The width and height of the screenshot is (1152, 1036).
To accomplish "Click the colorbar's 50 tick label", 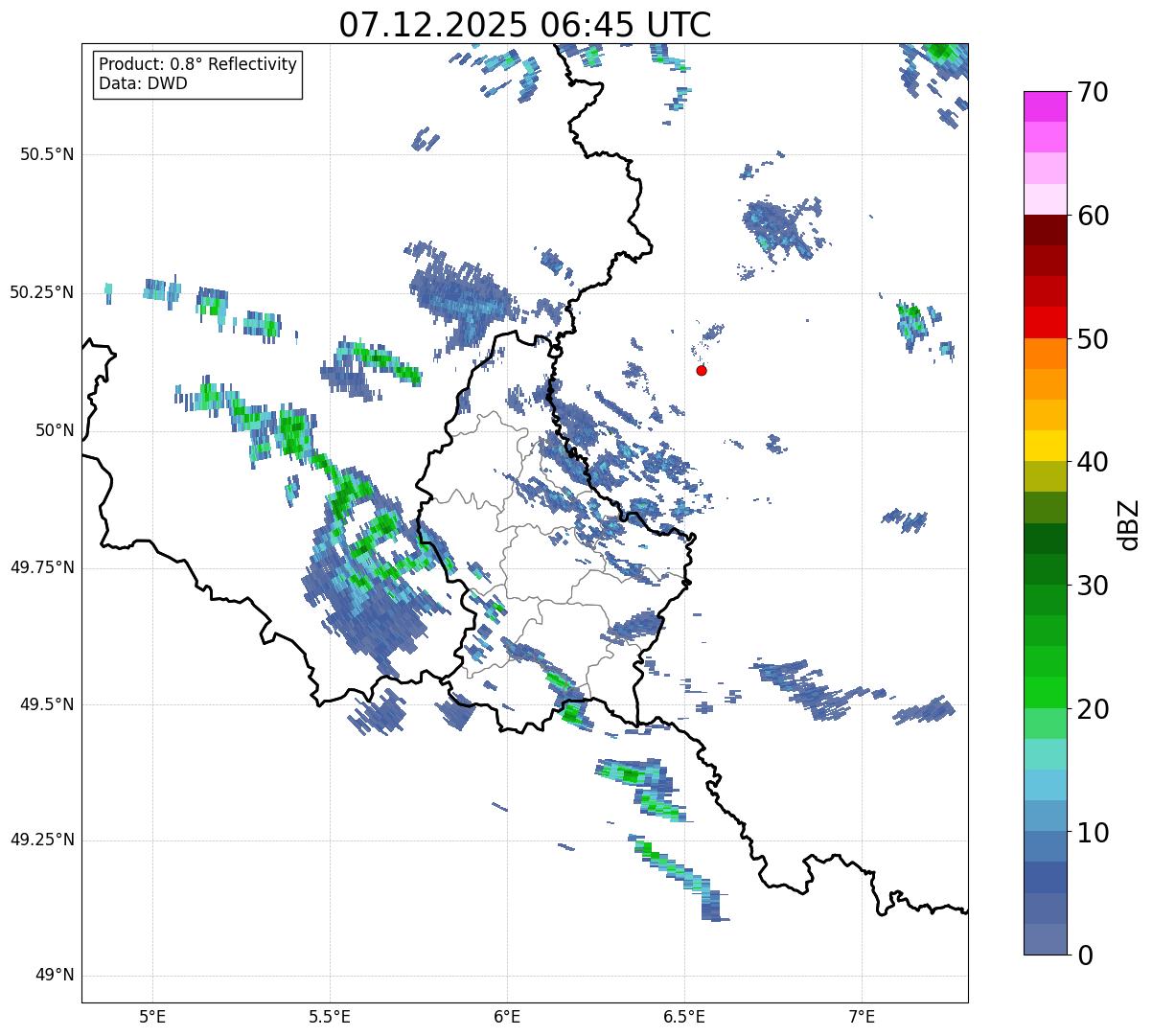I will click(x=1093, y=339).
